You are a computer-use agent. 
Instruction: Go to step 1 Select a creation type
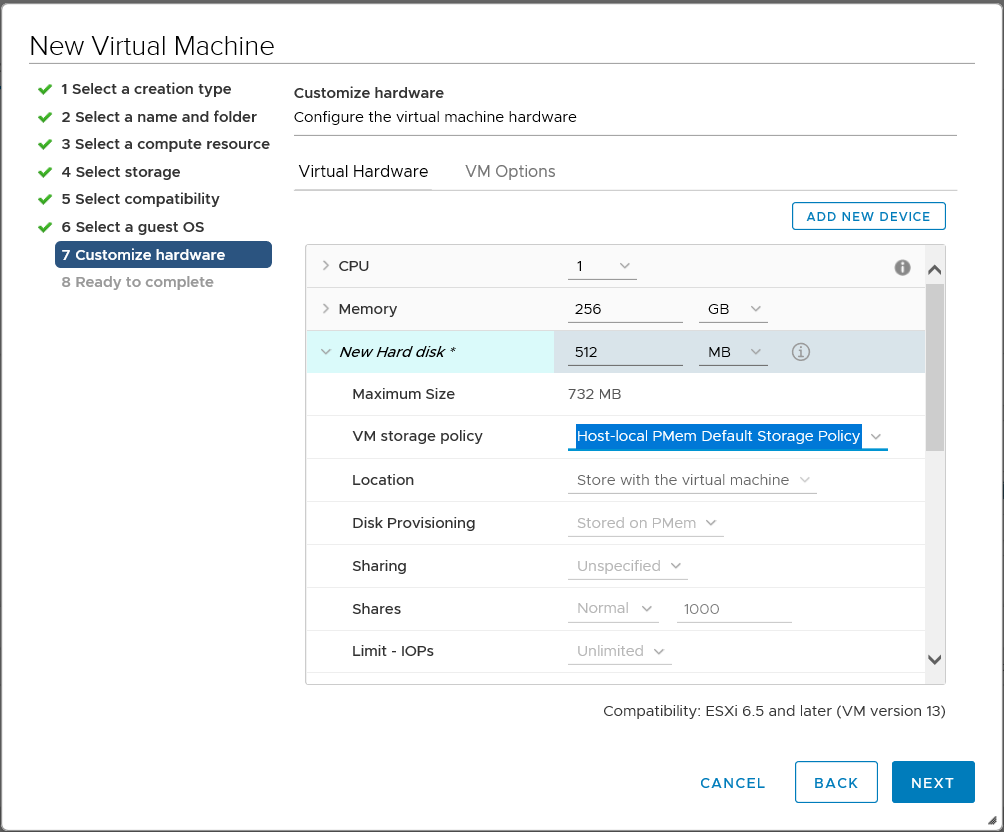click(x=146, y=89)
